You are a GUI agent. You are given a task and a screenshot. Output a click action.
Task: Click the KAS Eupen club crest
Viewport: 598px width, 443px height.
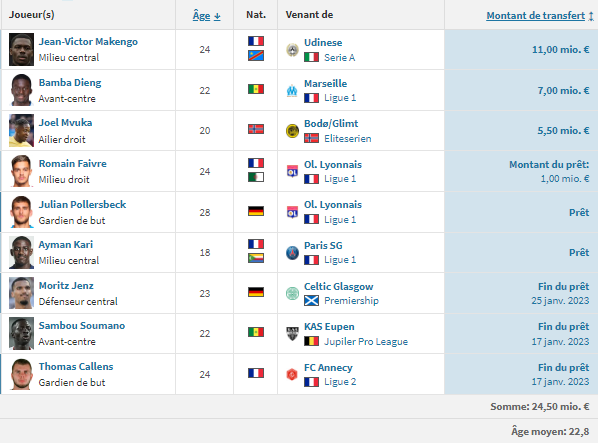(293, 334)
